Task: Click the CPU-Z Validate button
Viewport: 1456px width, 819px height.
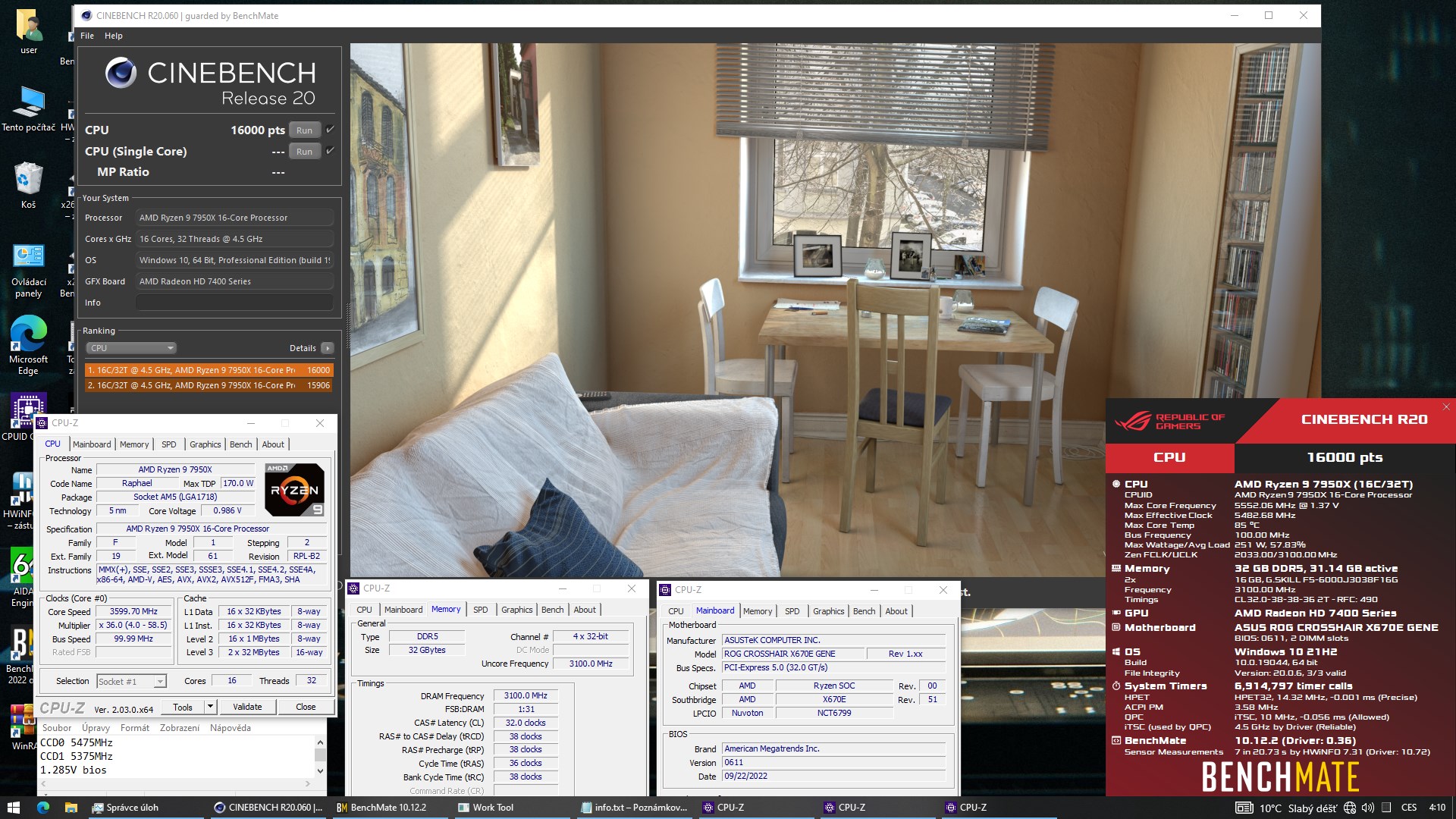Action: click(247, 707)
